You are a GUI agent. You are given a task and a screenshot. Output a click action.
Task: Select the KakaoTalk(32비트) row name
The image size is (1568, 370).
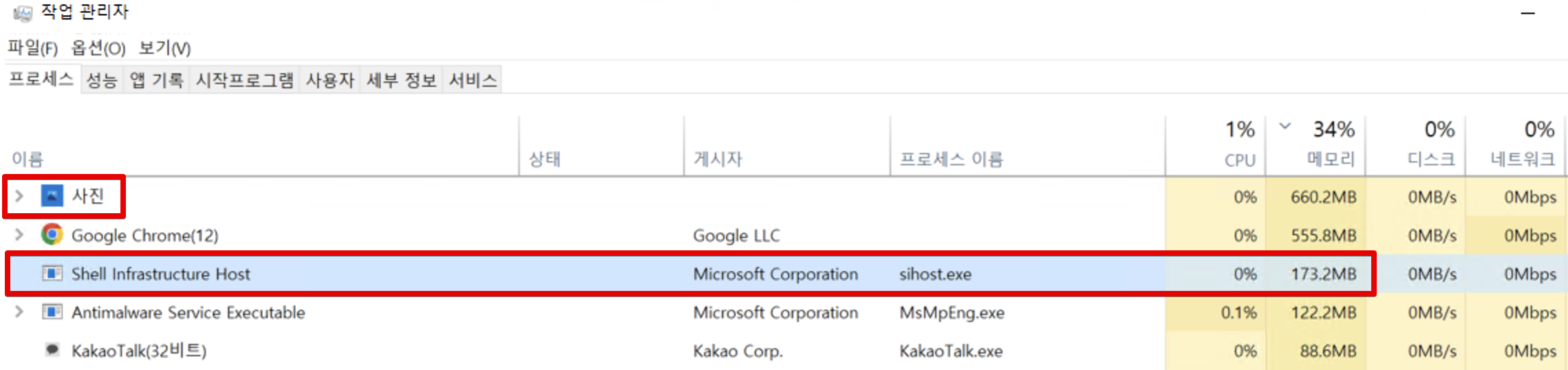tap(139, 351)
